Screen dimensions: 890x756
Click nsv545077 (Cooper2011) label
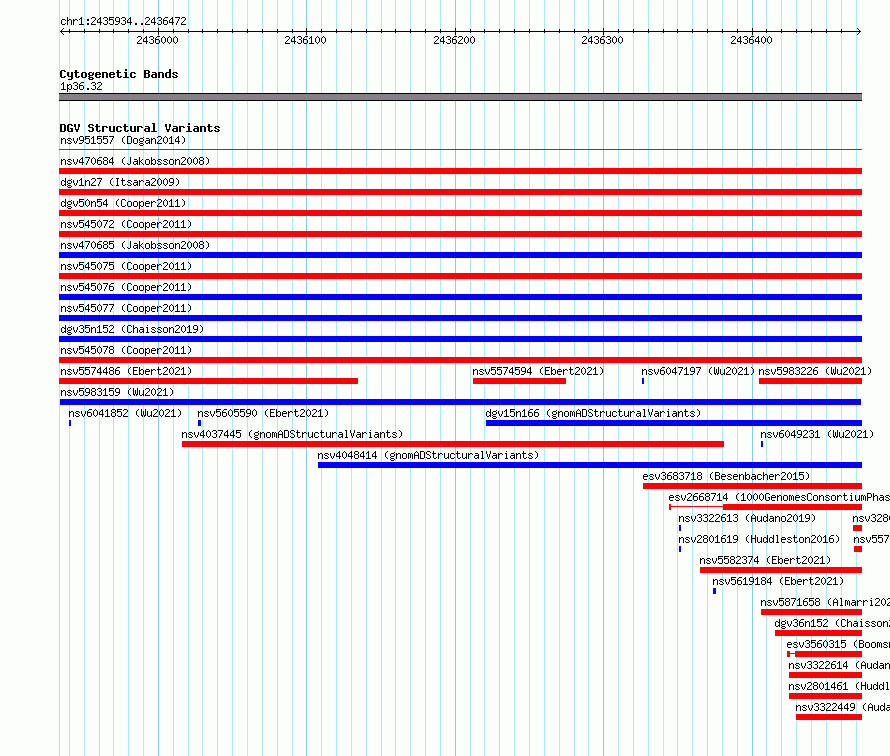[126, 308]
